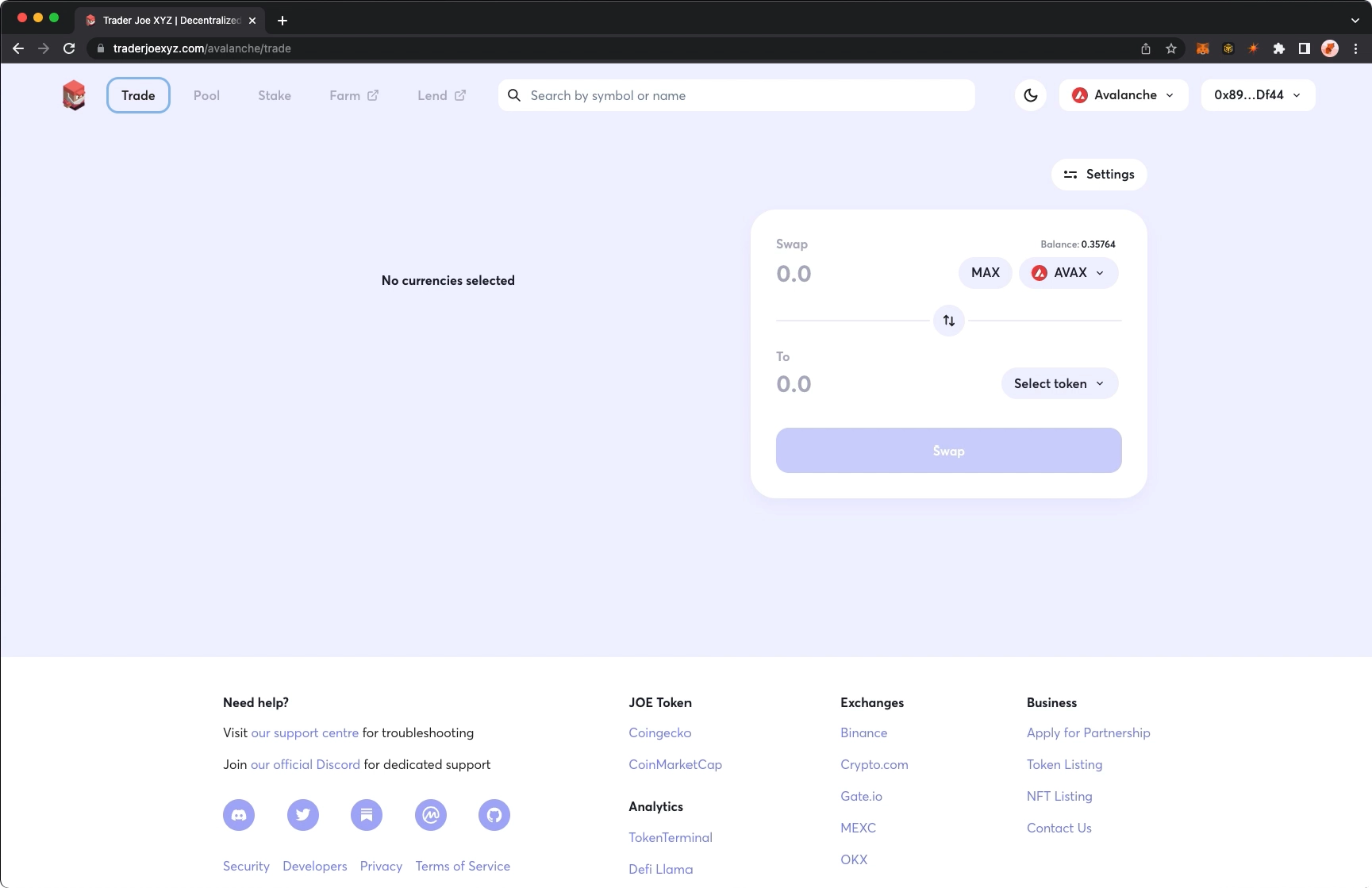
Task: Open the support centre link
Action: 305,732
